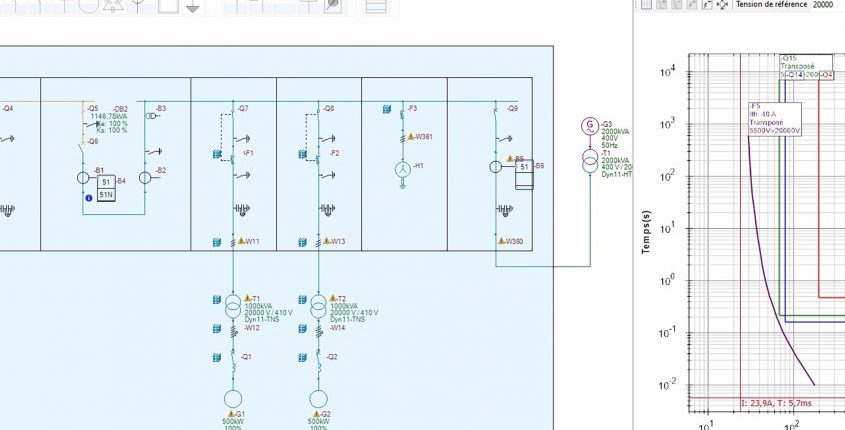Select the -B3 voltage transformer symbol
This screenshot has height=430, width=845.
[x=150, y=116]
